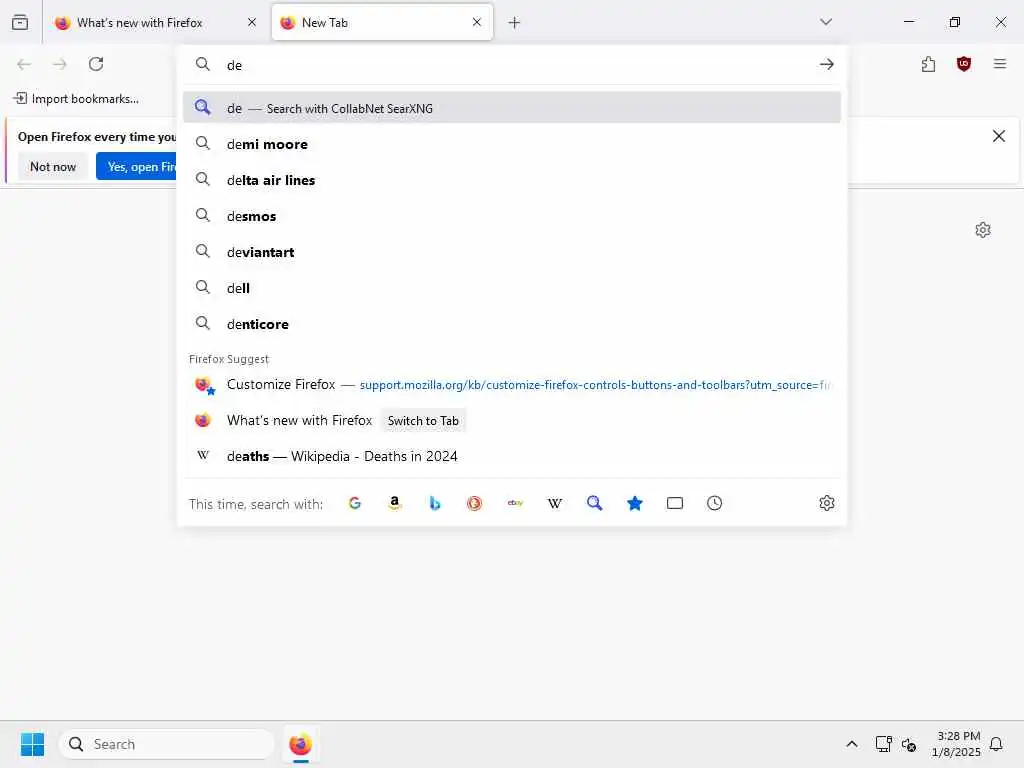
Task: Search this time with CollabNet SearXNG magnifier
Action: tap(594, 503)
